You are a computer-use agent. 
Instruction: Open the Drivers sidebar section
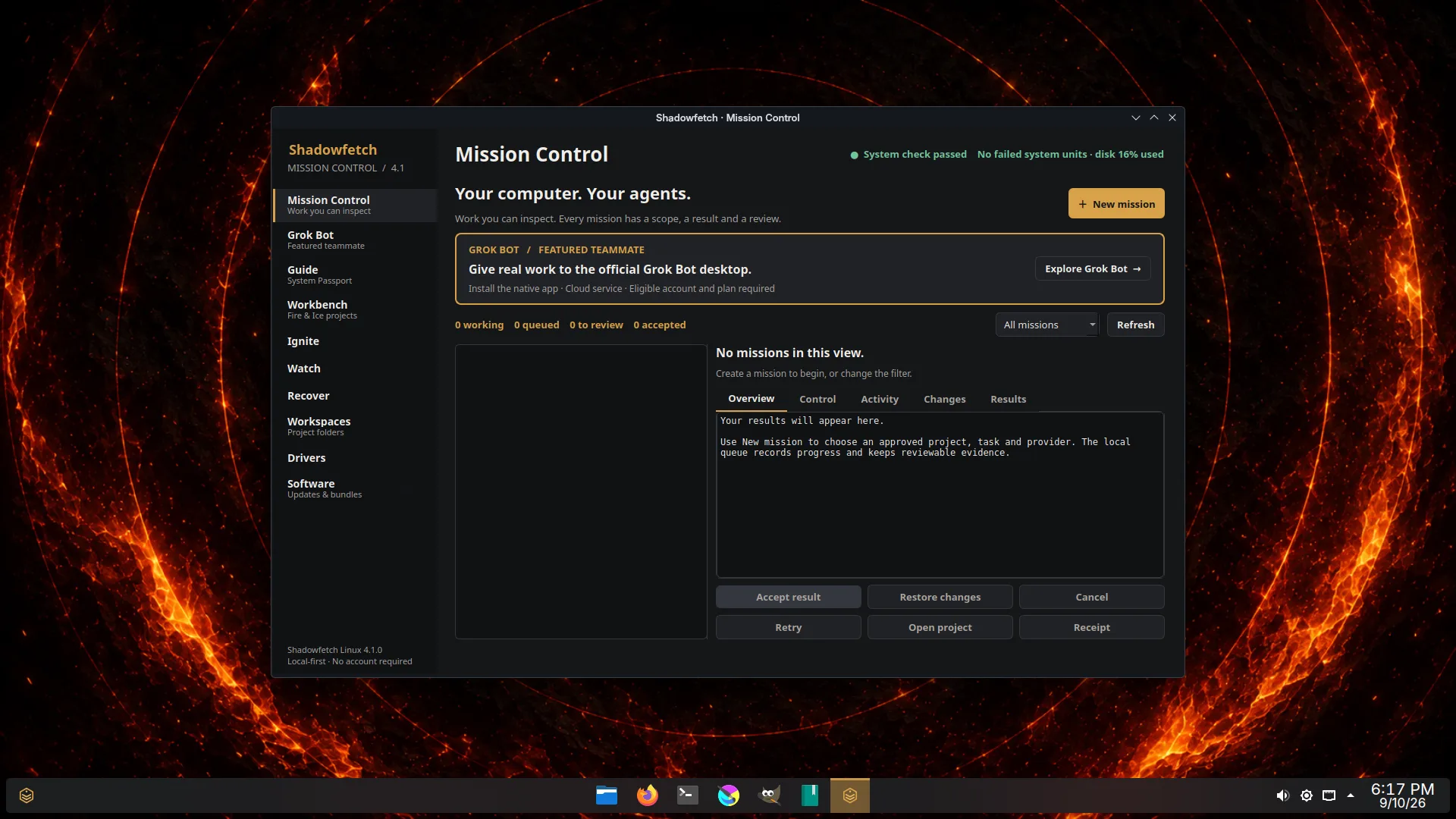[355, 458]
